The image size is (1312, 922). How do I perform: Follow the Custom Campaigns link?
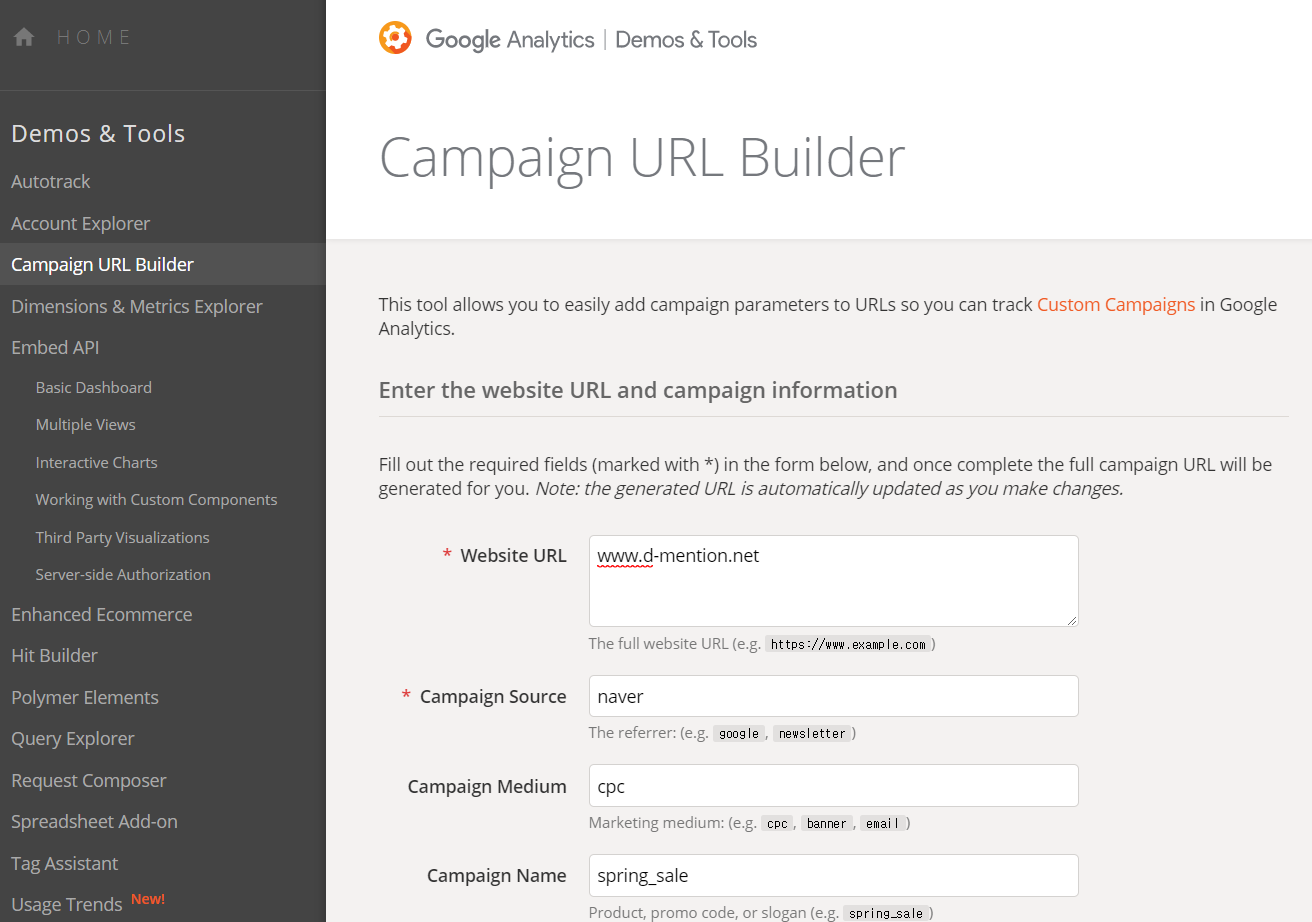1116,304
